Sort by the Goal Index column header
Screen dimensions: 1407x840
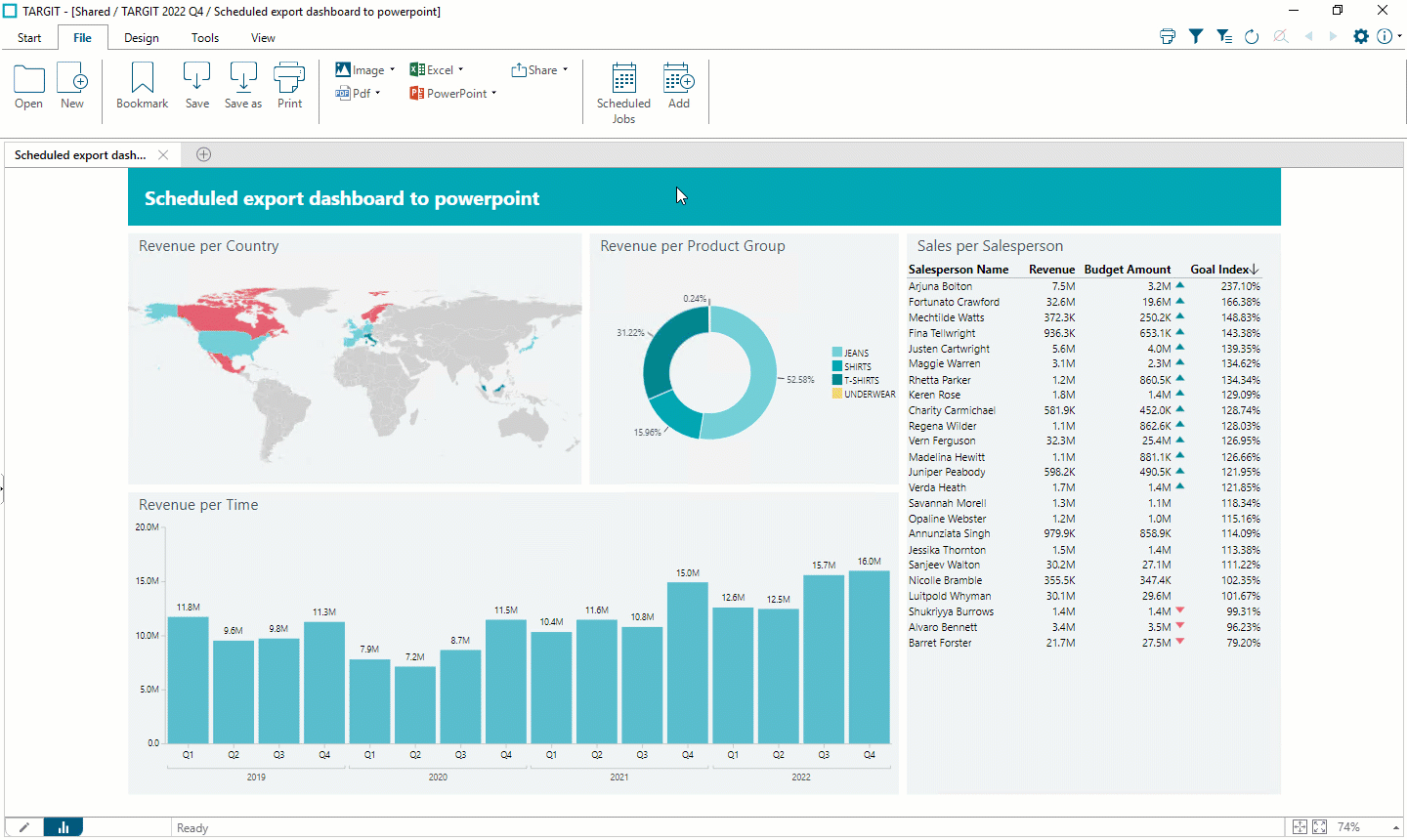[x=1224, y=270]
